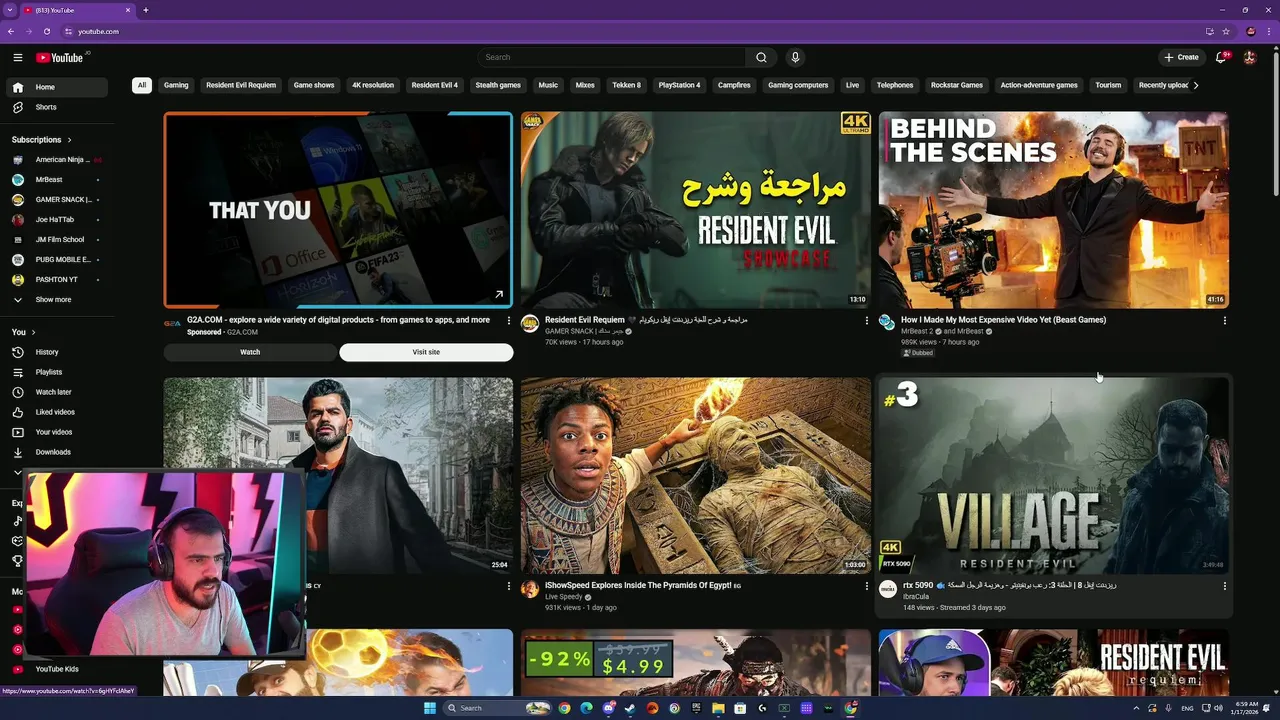Start voice search with the microphone

coord(795,57)
